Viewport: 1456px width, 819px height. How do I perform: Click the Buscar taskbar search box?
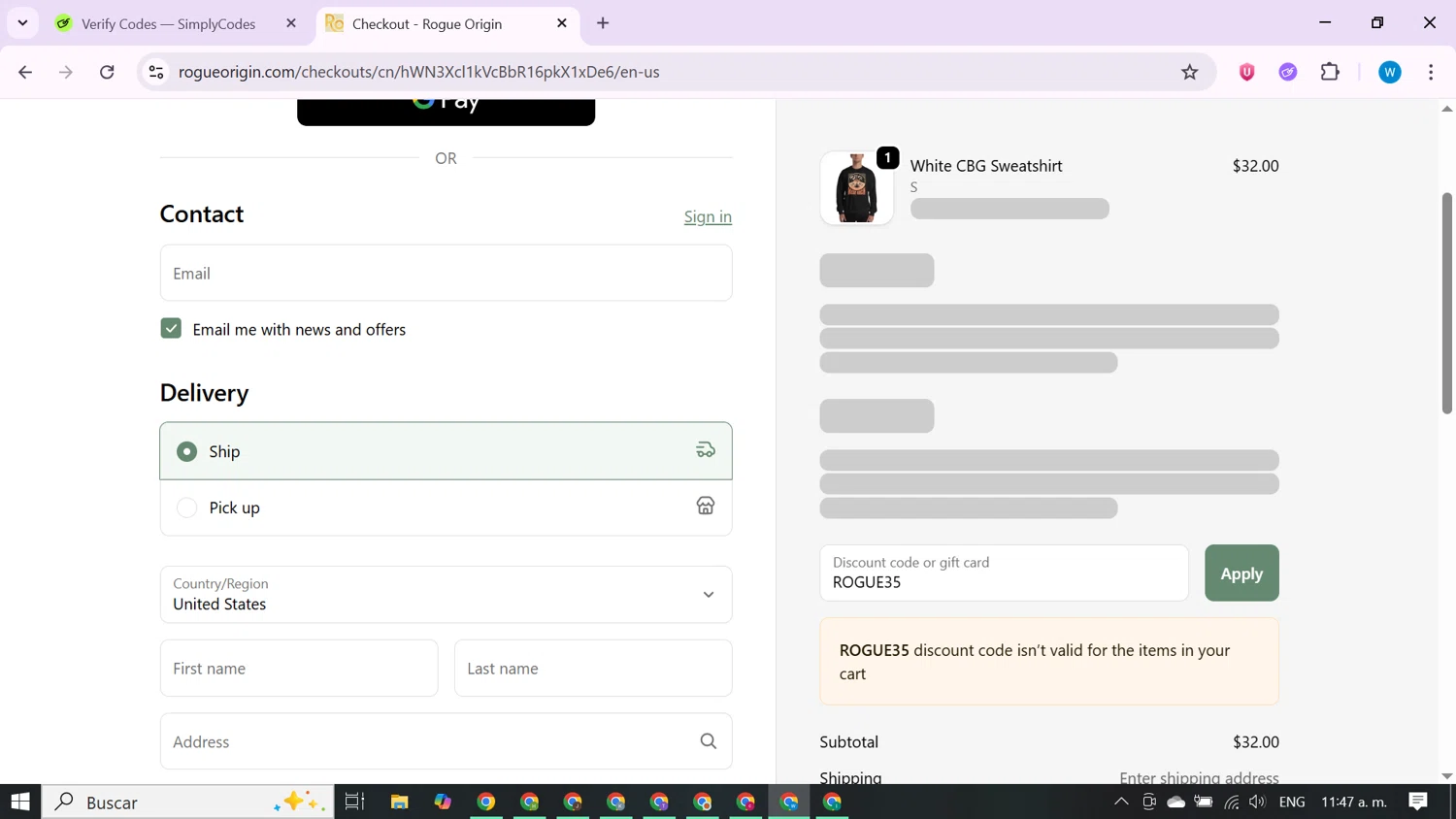click(x=188, y=802)
